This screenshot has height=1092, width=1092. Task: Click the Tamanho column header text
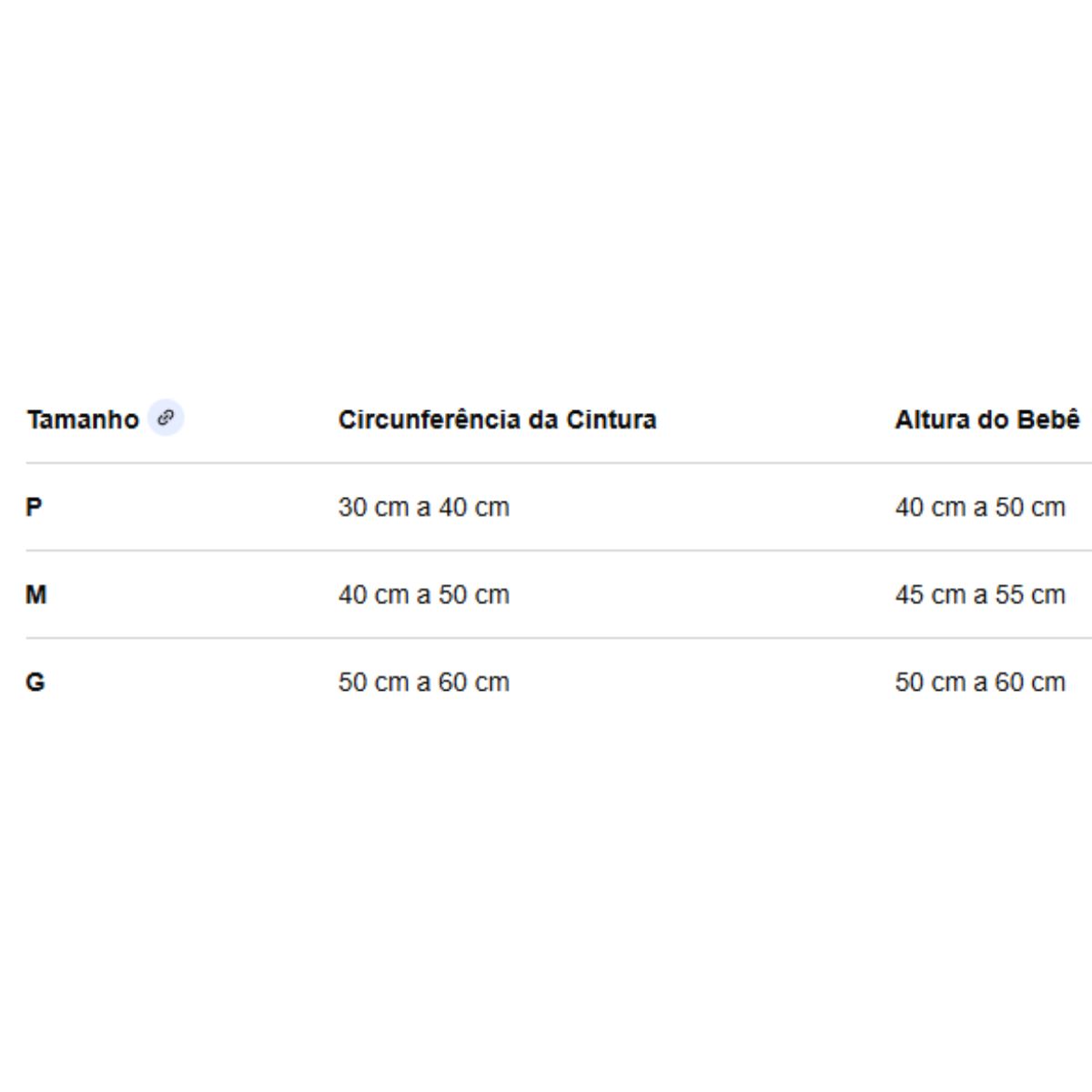click(x=82, y=420)
